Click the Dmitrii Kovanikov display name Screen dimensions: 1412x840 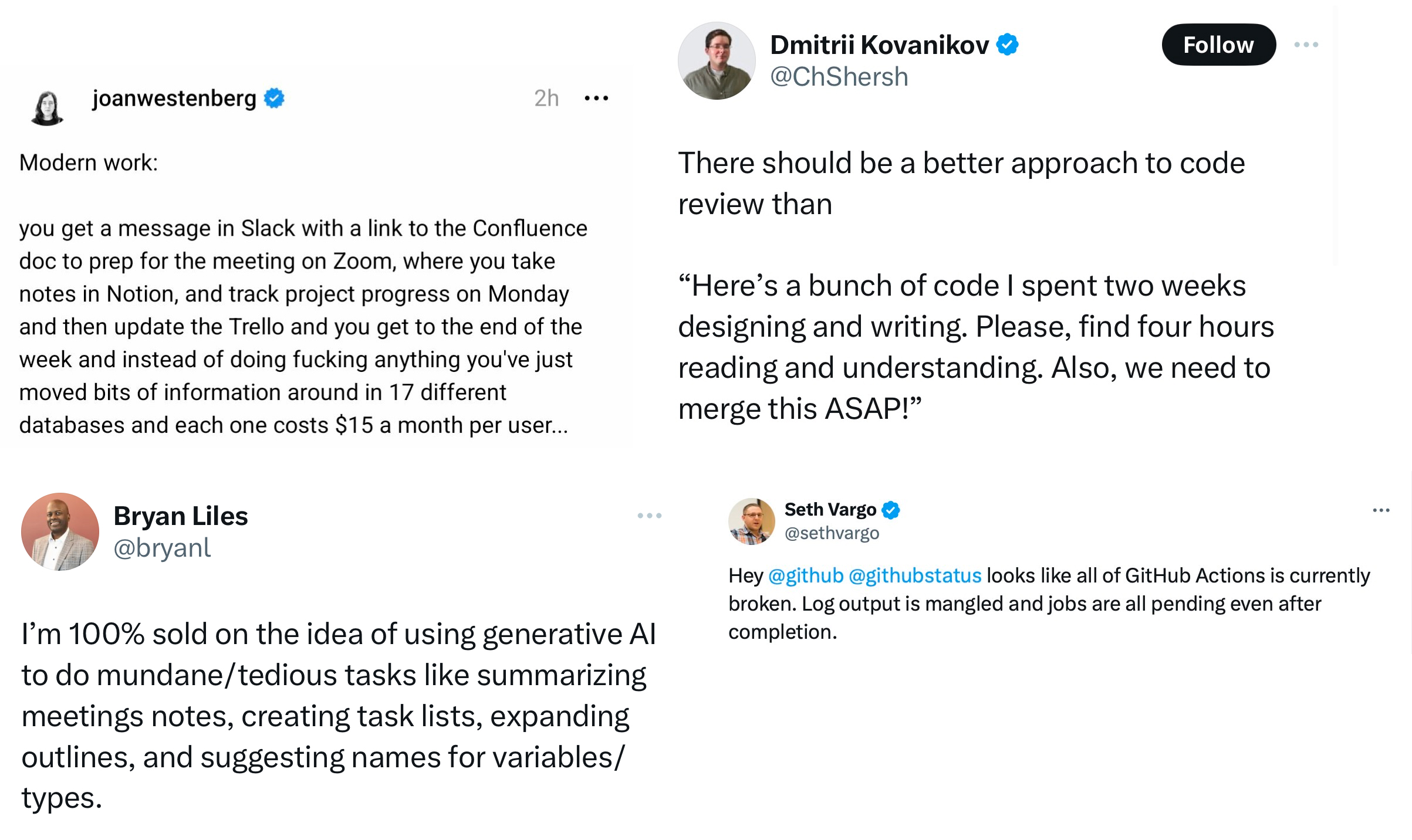point(879,45)
